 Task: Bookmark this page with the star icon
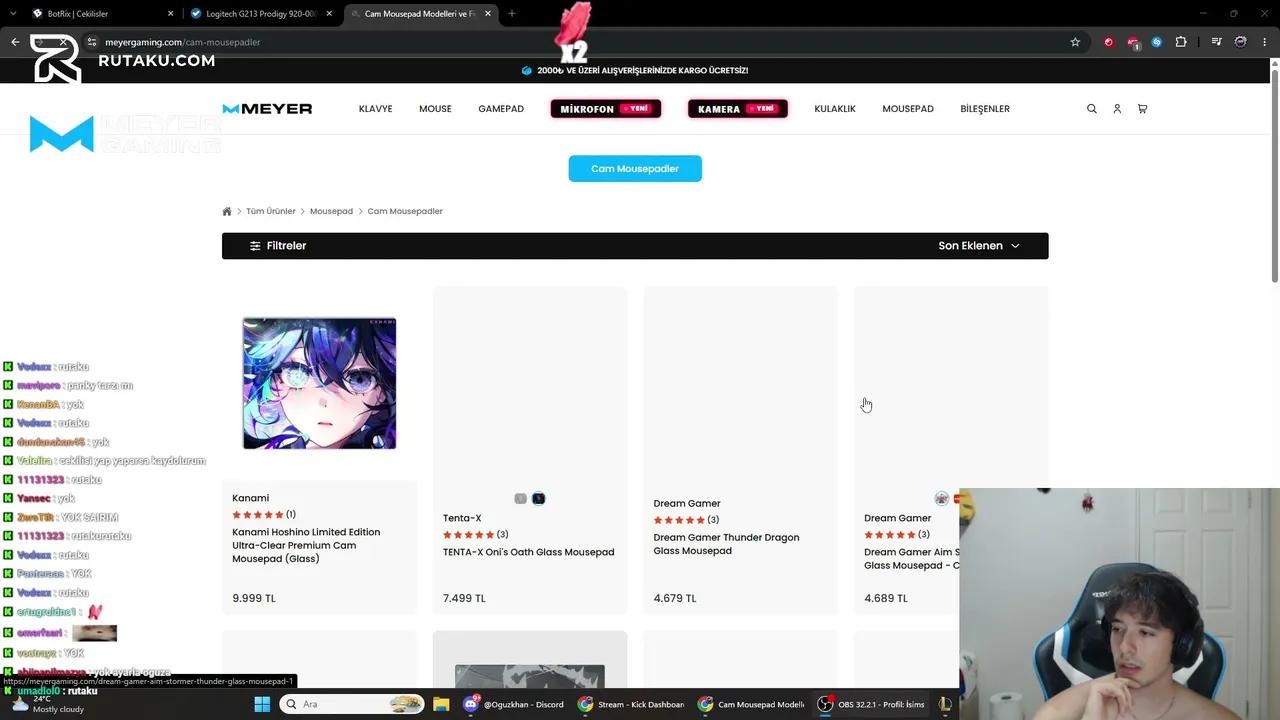coord(1075,42)
